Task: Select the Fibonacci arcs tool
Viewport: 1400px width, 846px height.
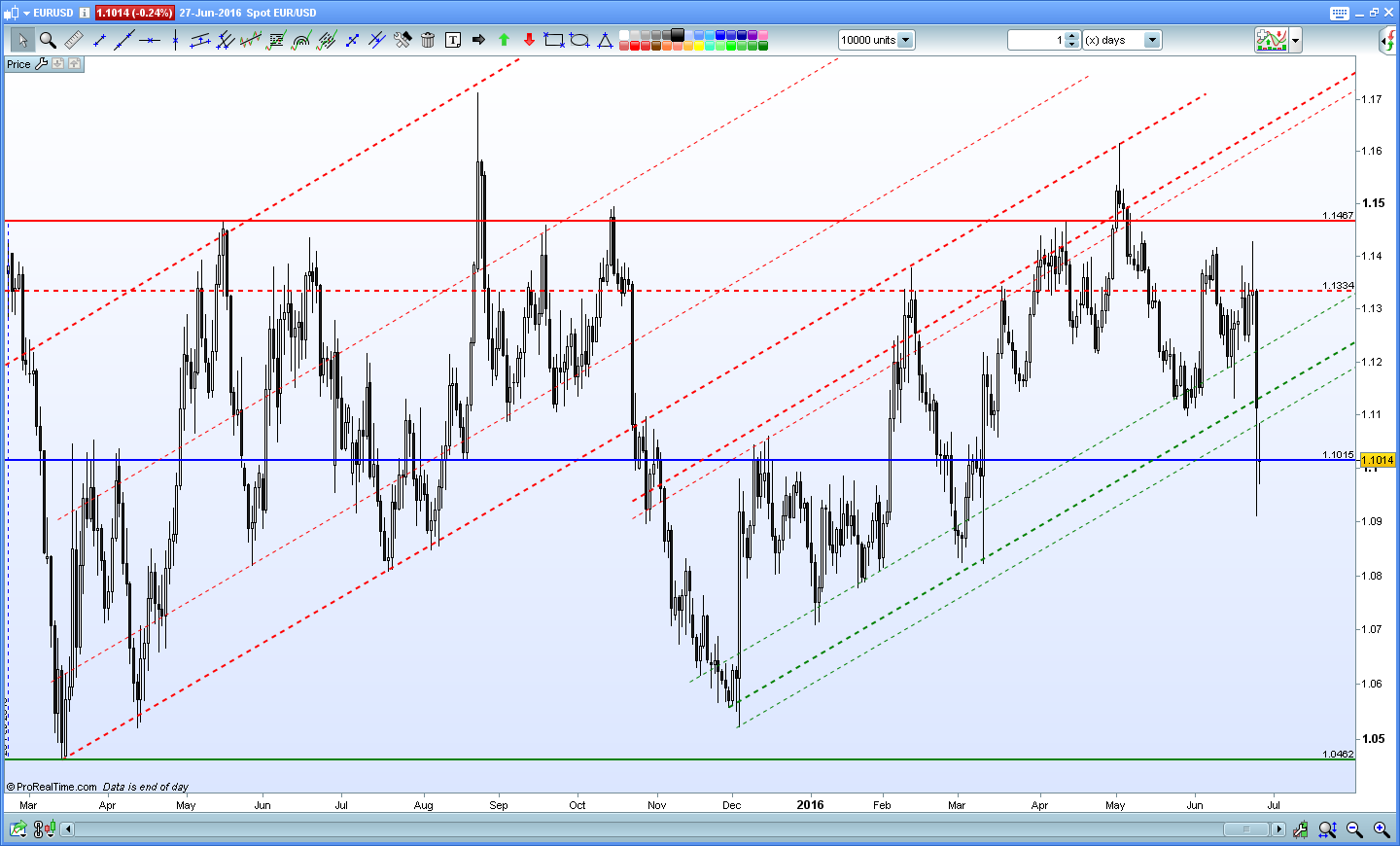Action: (x=301, y=40)
